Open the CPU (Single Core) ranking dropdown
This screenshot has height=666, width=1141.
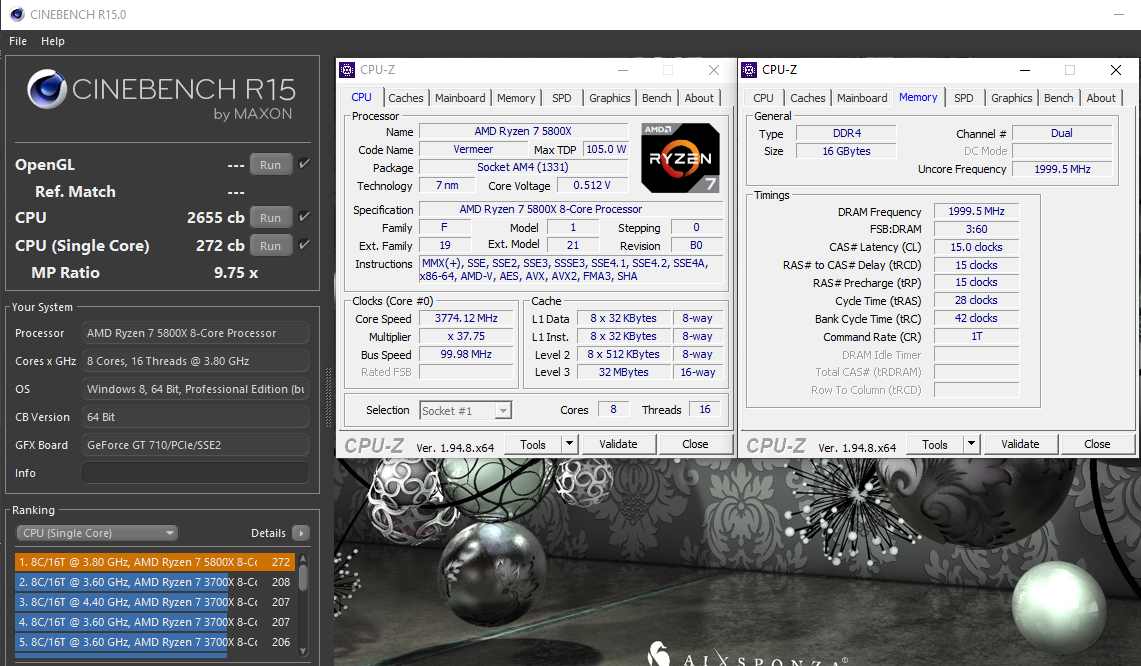point(97,533)
